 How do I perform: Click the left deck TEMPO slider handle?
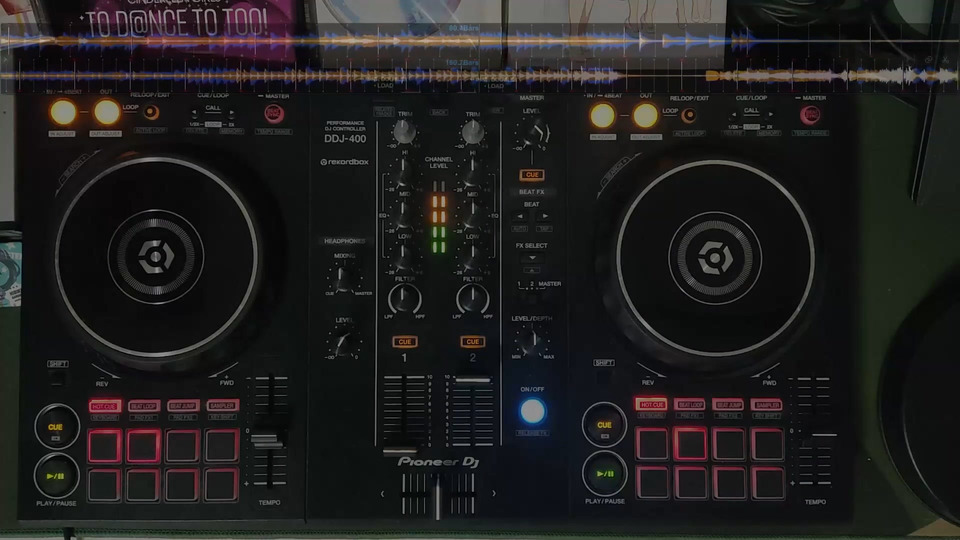tap(267, 440)
